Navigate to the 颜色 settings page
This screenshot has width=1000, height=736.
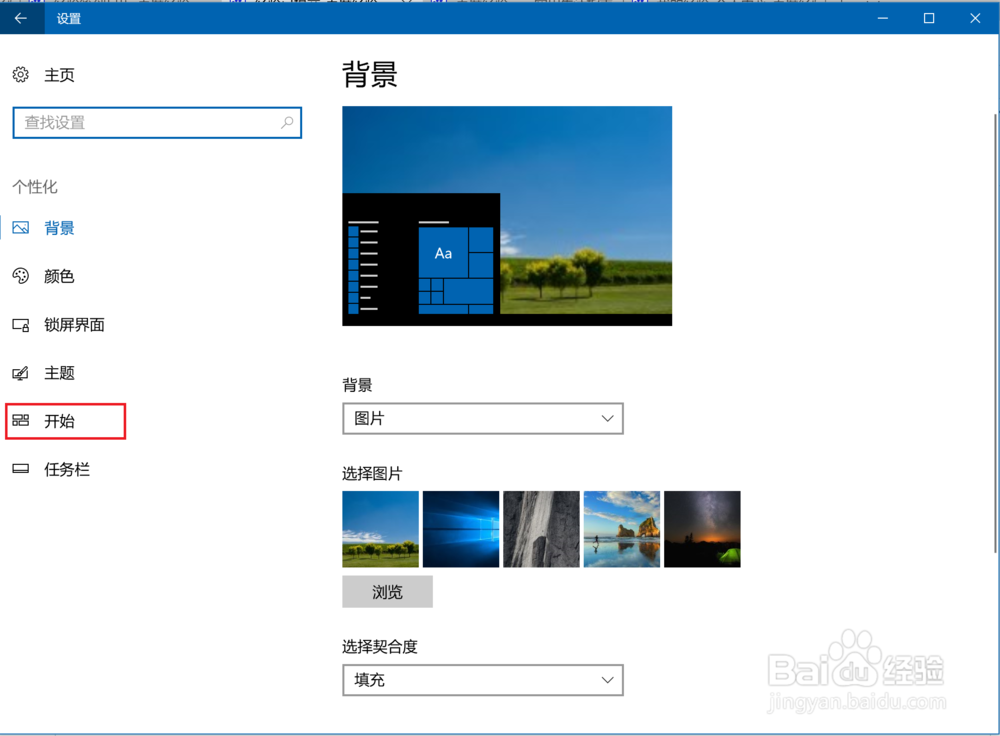pos(58,276)
